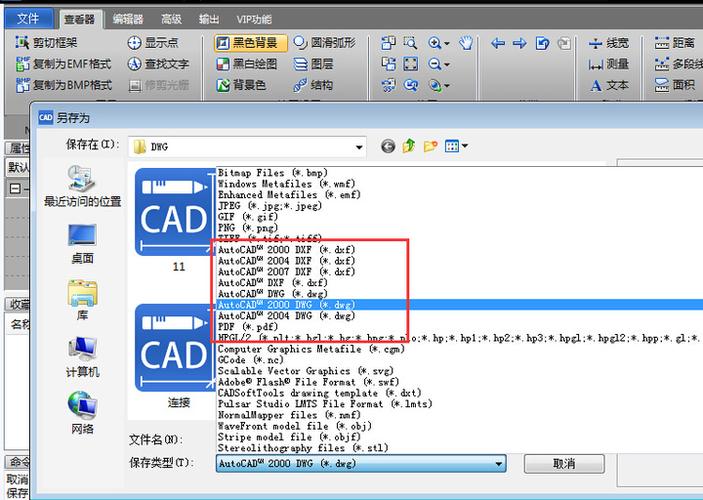The width and height of the screenshot is (703, 500).
Task: Toggle 显示点 show points option
Action: (153, 43)
